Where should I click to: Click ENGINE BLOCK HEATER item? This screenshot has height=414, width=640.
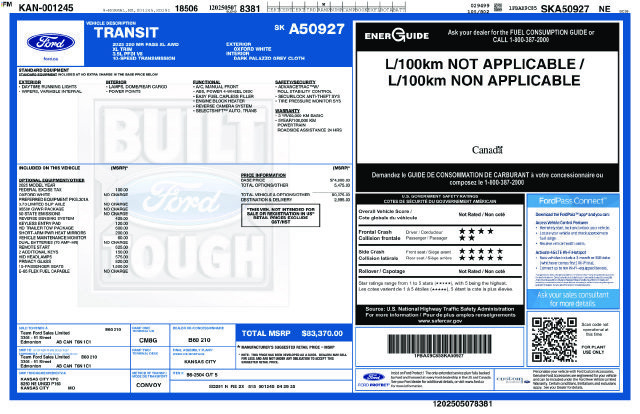coord(219,101)
